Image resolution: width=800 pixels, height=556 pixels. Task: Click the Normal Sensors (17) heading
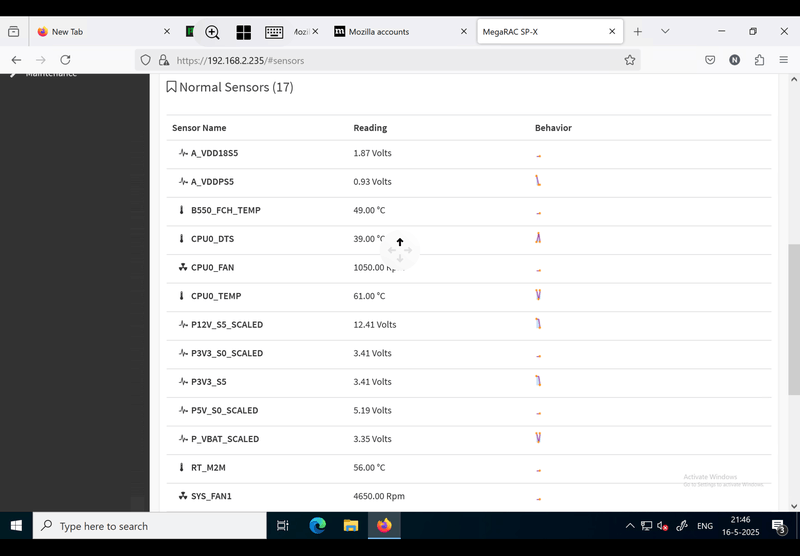236,87
